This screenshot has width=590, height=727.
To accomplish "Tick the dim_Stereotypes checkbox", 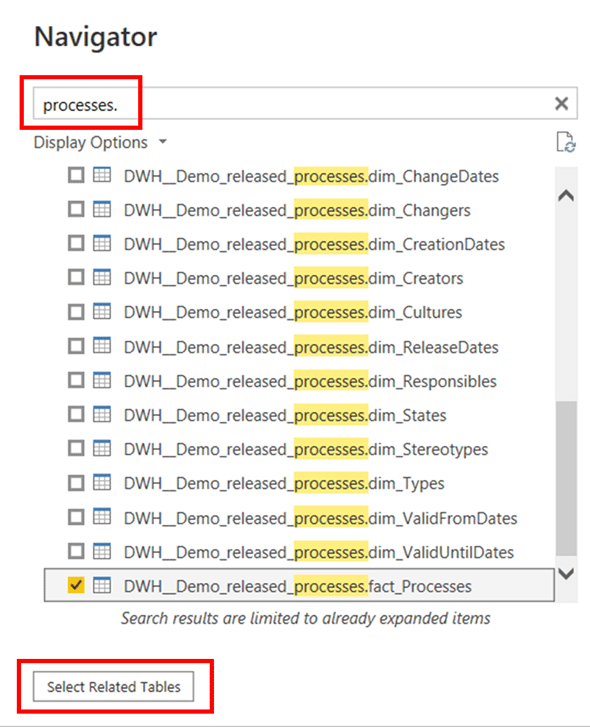I will pyautogui.click(x=76, y=448).
